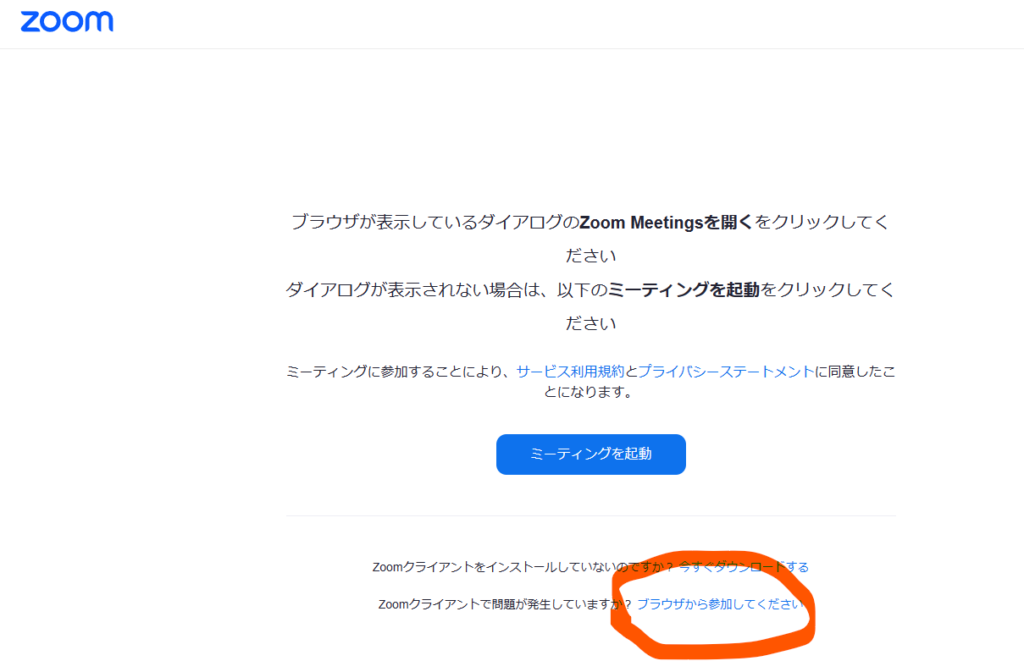Image resolution: width=1024 pixels, height=661 pixels.
Task: Click the とになります。 line of consent text
Action: coord(588,392)
